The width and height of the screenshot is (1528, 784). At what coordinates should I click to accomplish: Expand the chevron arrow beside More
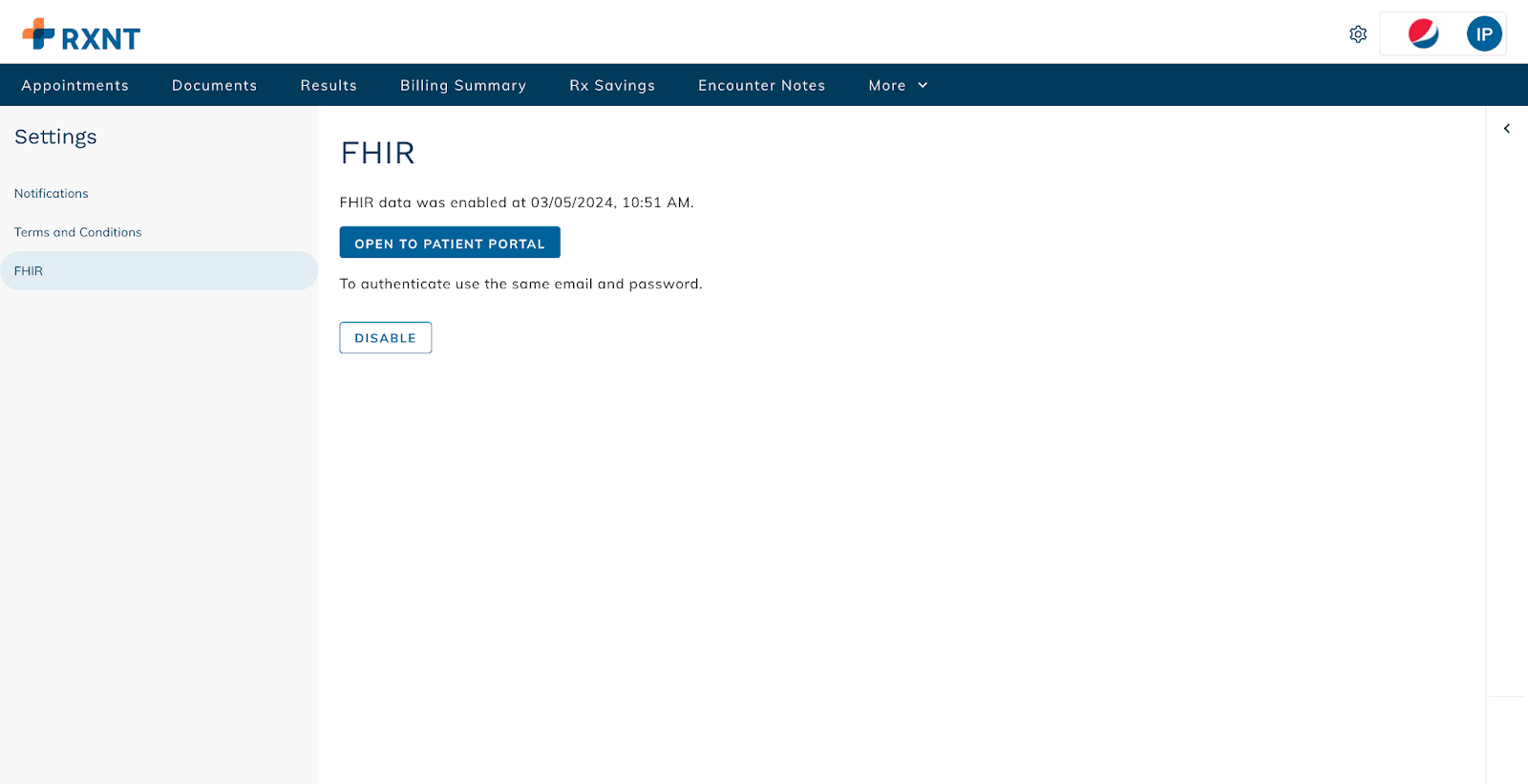[923, 86]
